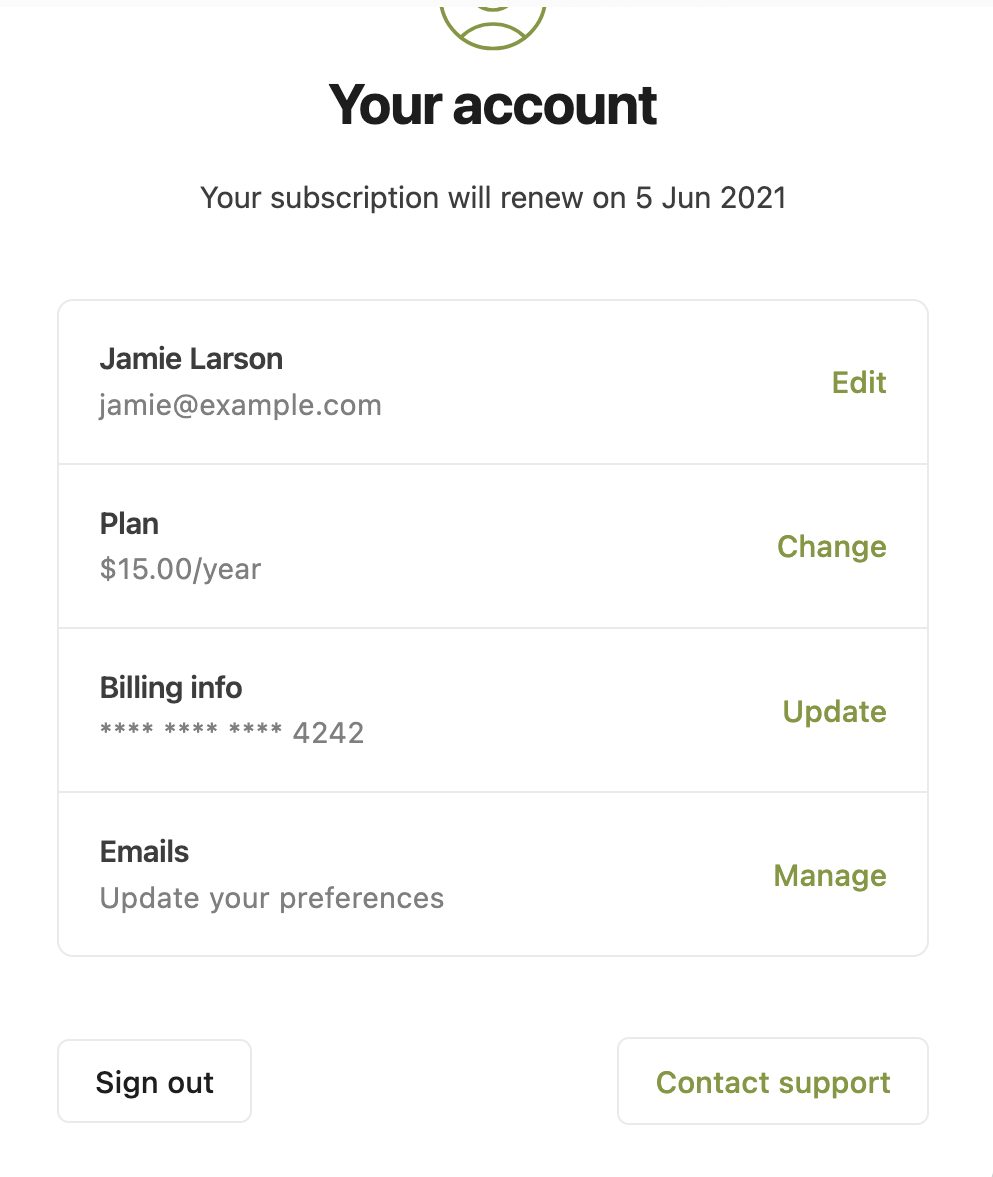Select the jamie@example.com email address
Image resolution: width=993 pixels, height=1177 pixels.
[x=240, y=405]
